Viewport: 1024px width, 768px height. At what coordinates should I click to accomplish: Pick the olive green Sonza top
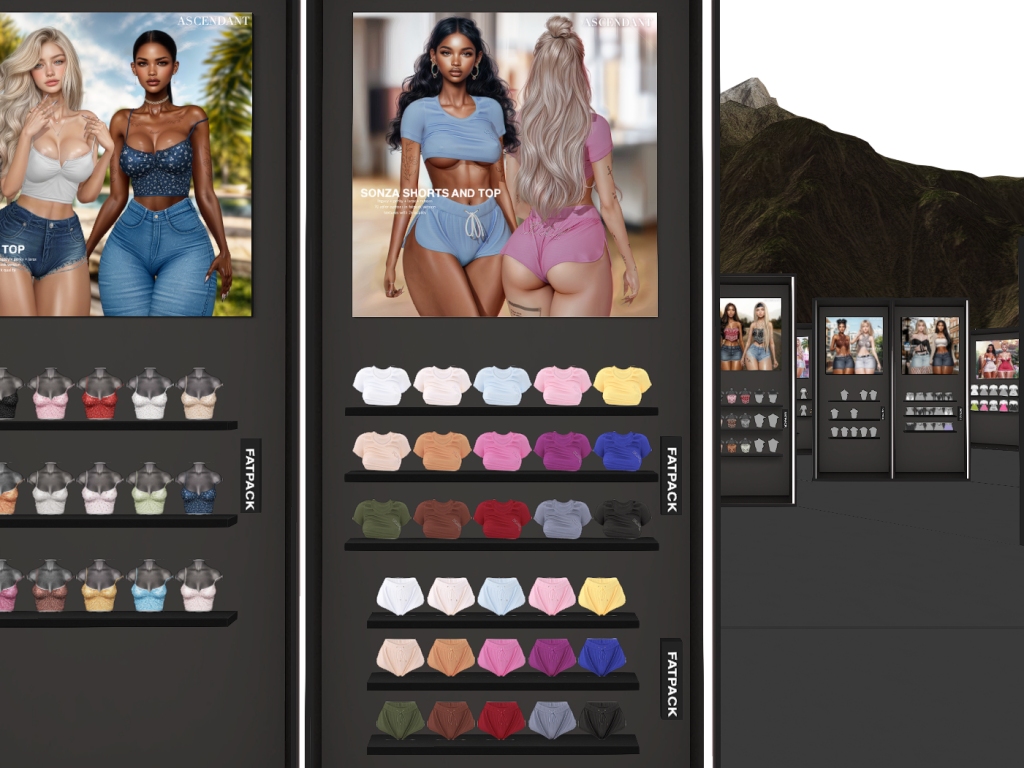click(381, 519)
